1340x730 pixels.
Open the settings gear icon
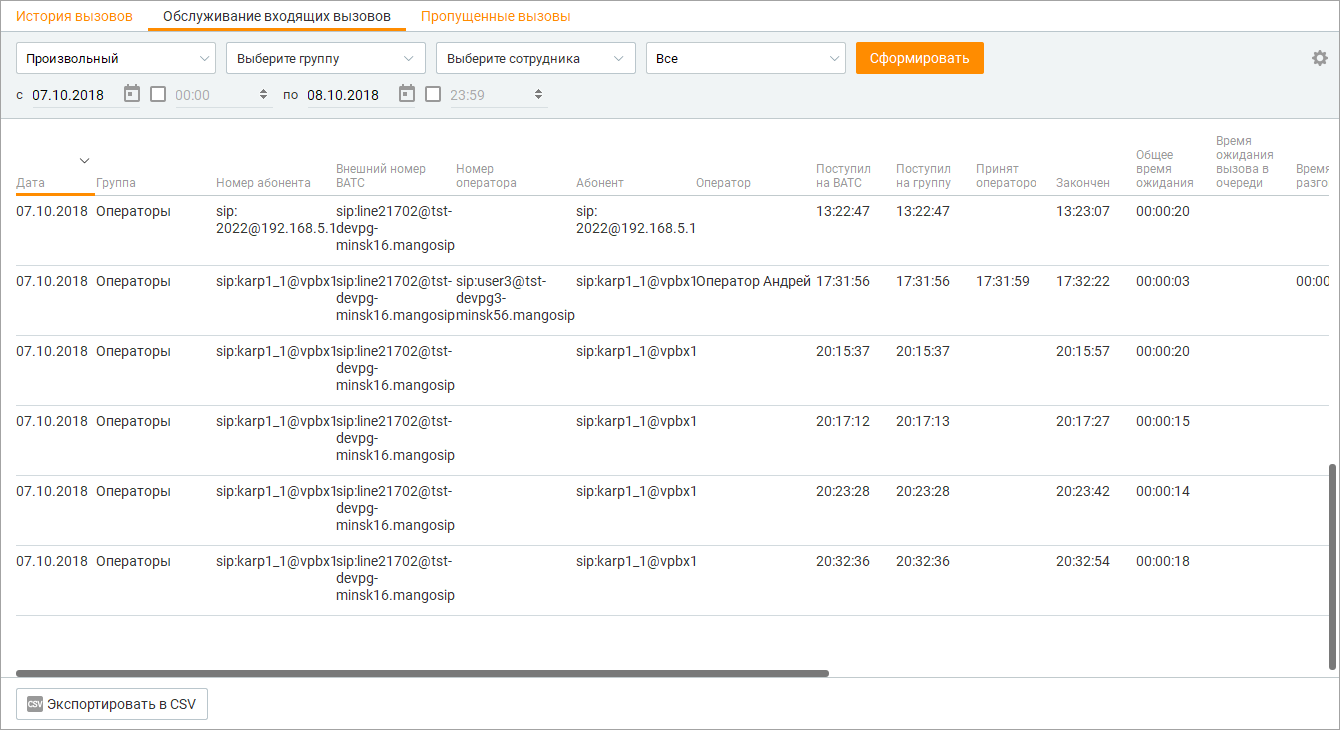1320,58
